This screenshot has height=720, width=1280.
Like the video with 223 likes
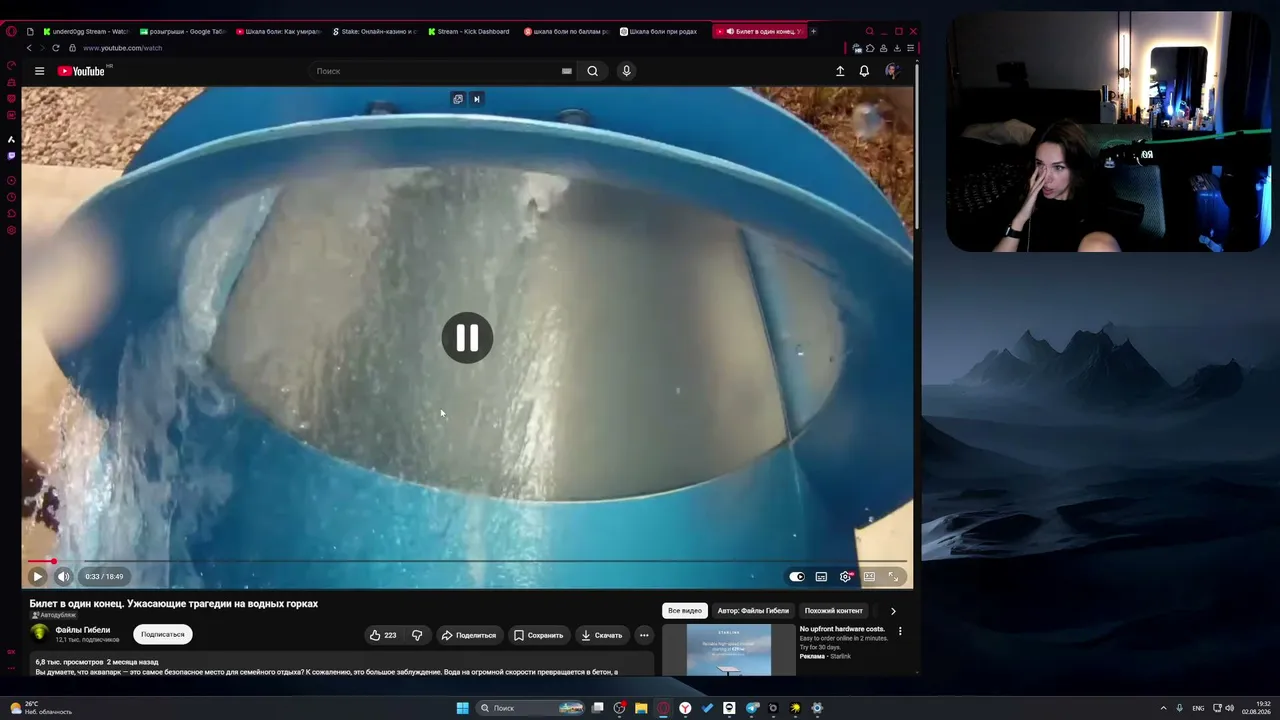(x=383, y=635)
